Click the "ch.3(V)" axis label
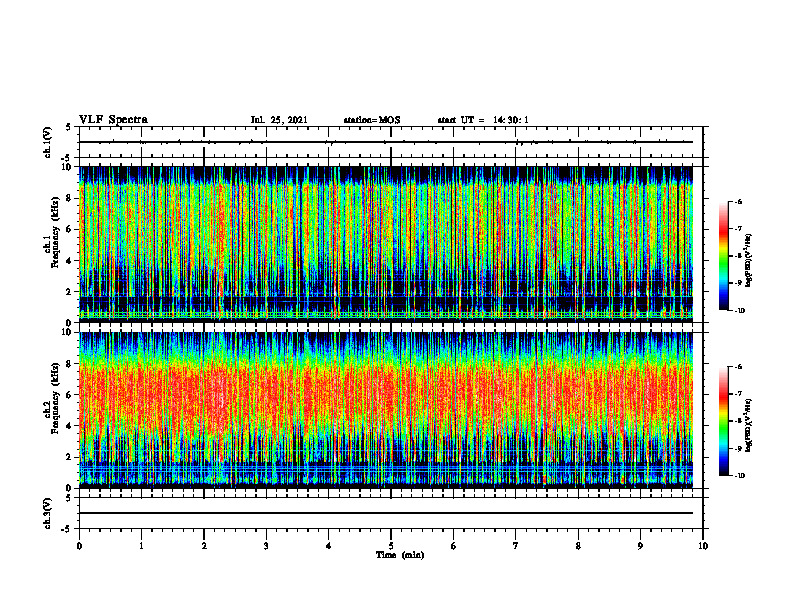This screenshot has width=792, height=612. pyautogui.click(x=48, y=513)
